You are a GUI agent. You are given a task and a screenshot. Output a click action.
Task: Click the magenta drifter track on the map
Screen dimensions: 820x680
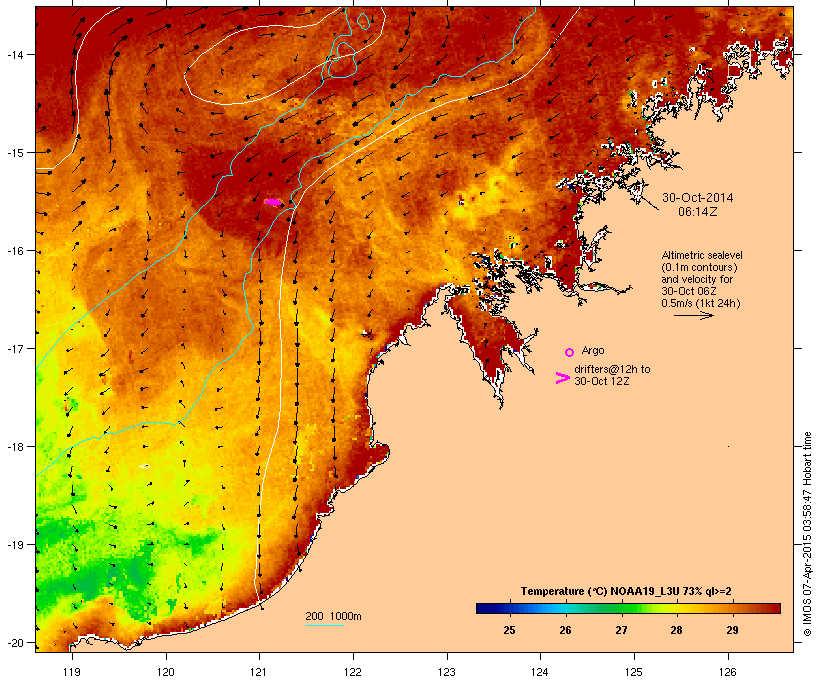click(273, 202)
